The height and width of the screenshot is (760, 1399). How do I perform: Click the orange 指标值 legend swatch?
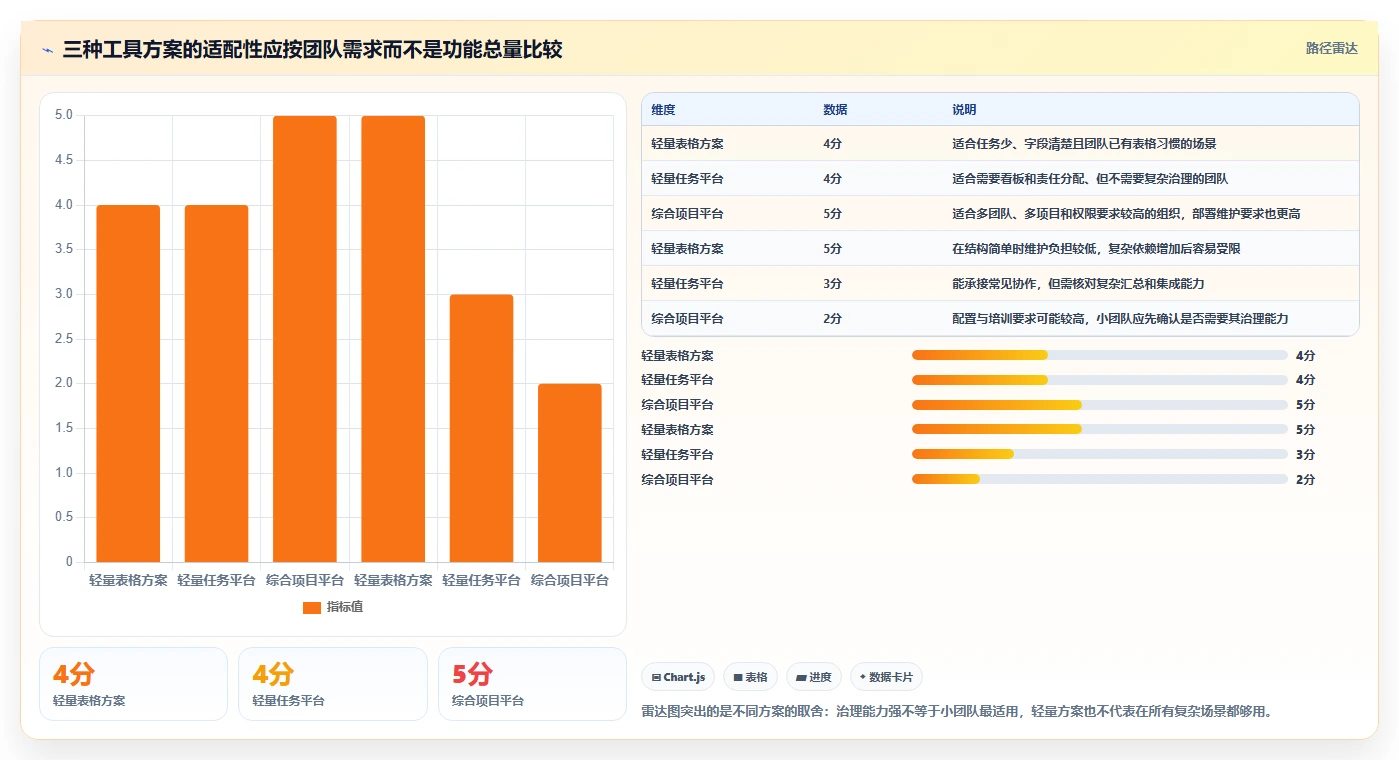pos(312,607)
